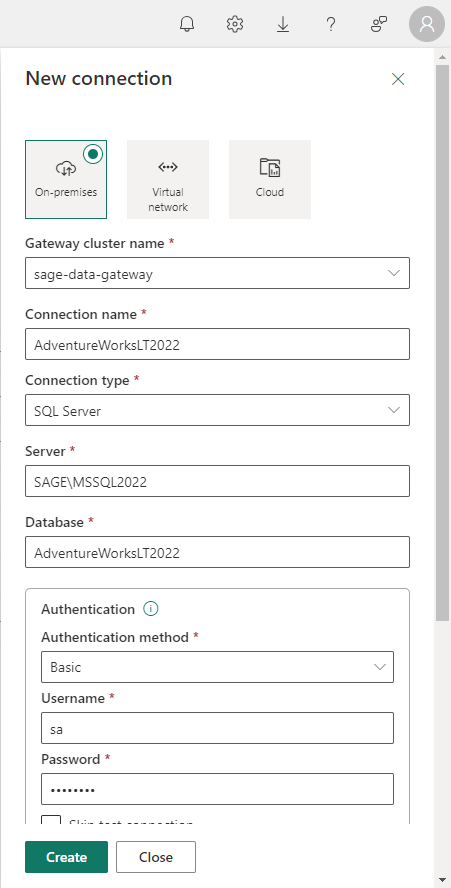This screenshot has width=451, height=888.
Task: Click the New connection heading
Action: pyautogui.click(x=99, y=78)
